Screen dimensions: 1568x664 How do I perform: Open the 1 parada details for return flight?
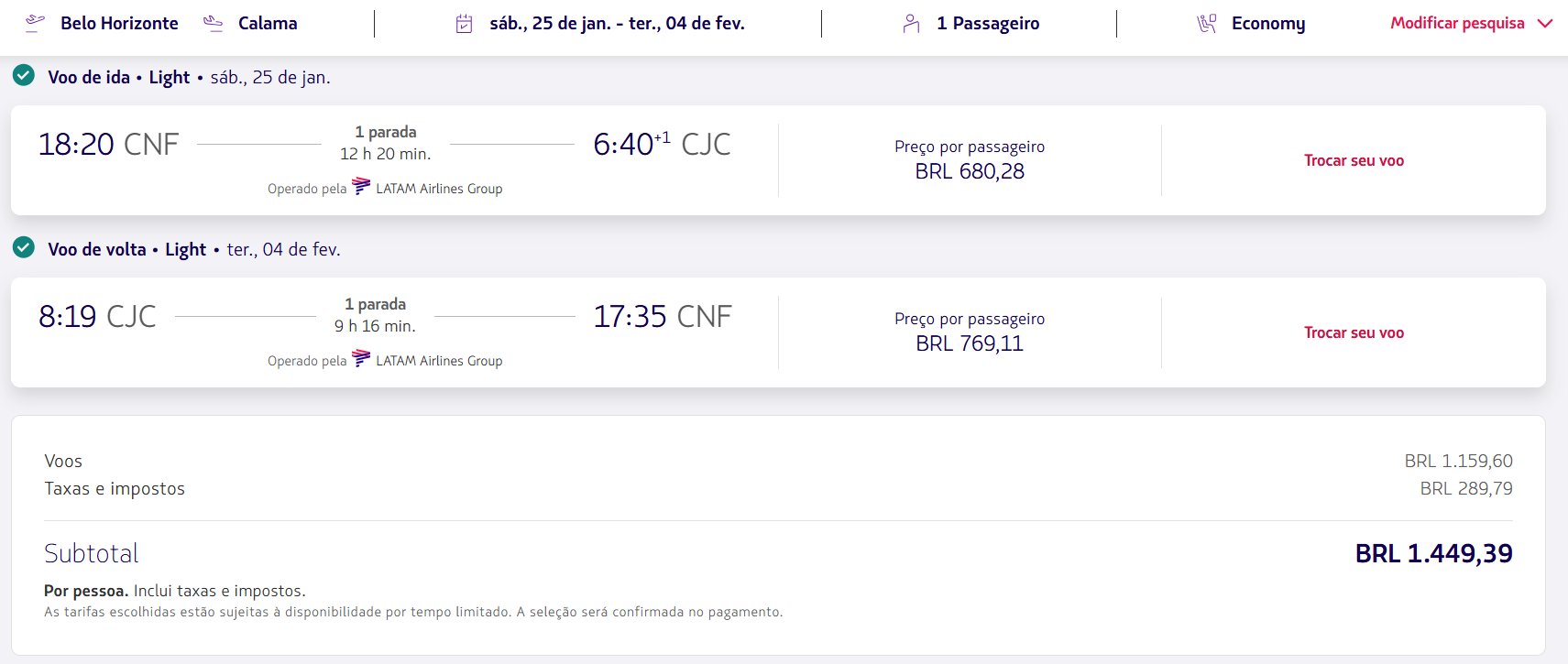click(376, 304)
